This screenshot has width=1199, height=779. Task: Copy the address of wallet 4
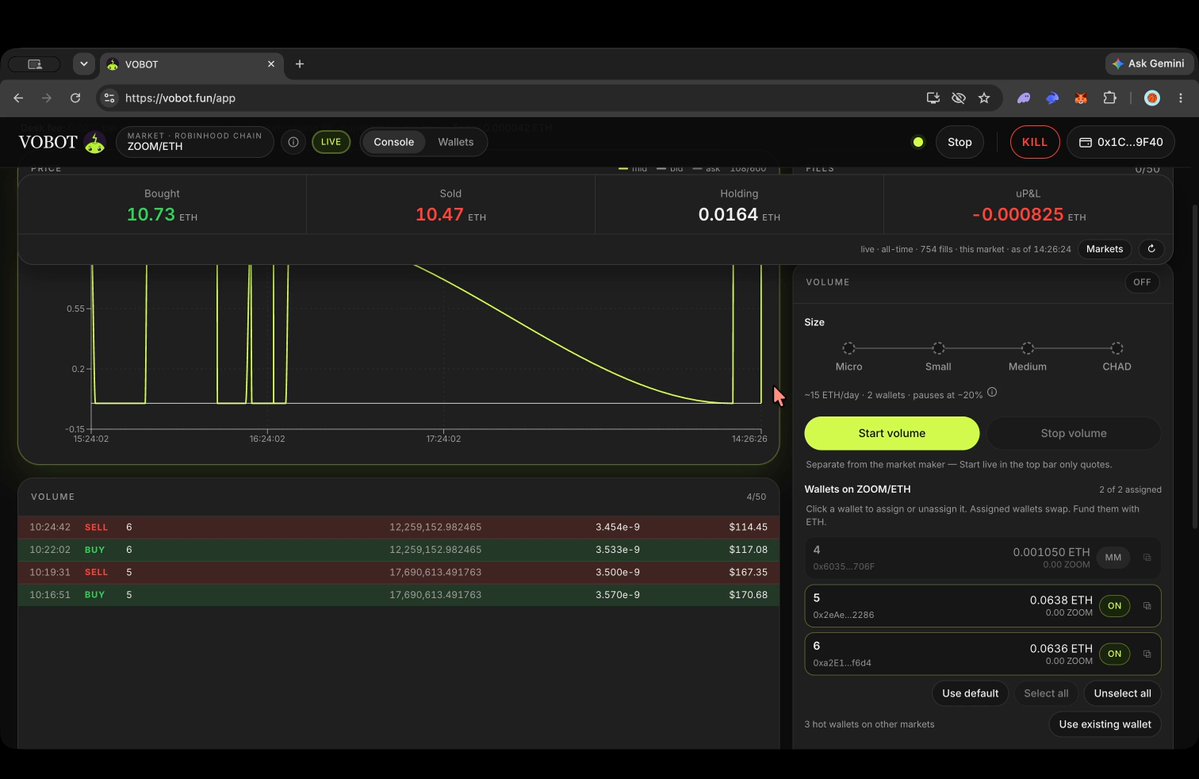tap(1147, 557)
